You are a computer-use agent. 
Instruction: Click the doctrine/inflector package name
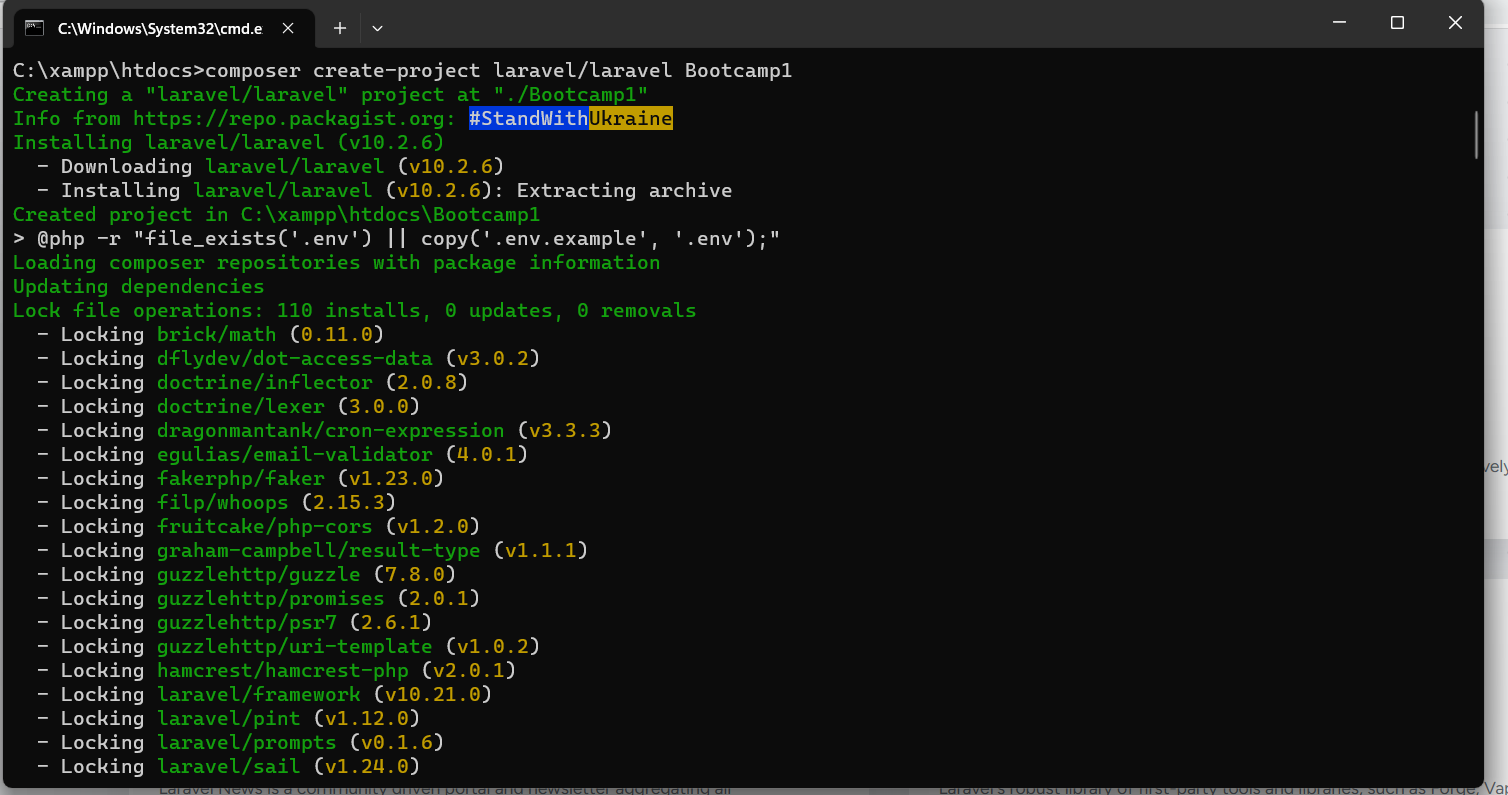point(265,383)
